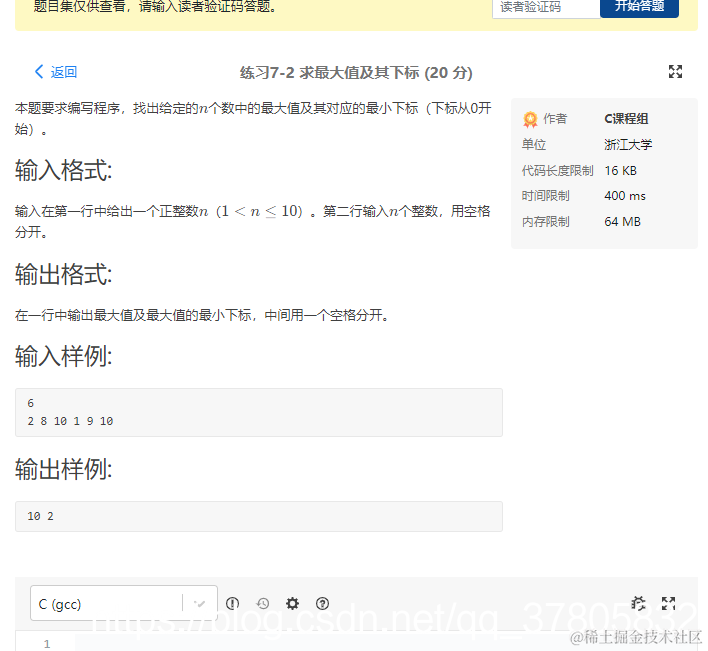Click the 浙江大学 unit text

point(628,144)
